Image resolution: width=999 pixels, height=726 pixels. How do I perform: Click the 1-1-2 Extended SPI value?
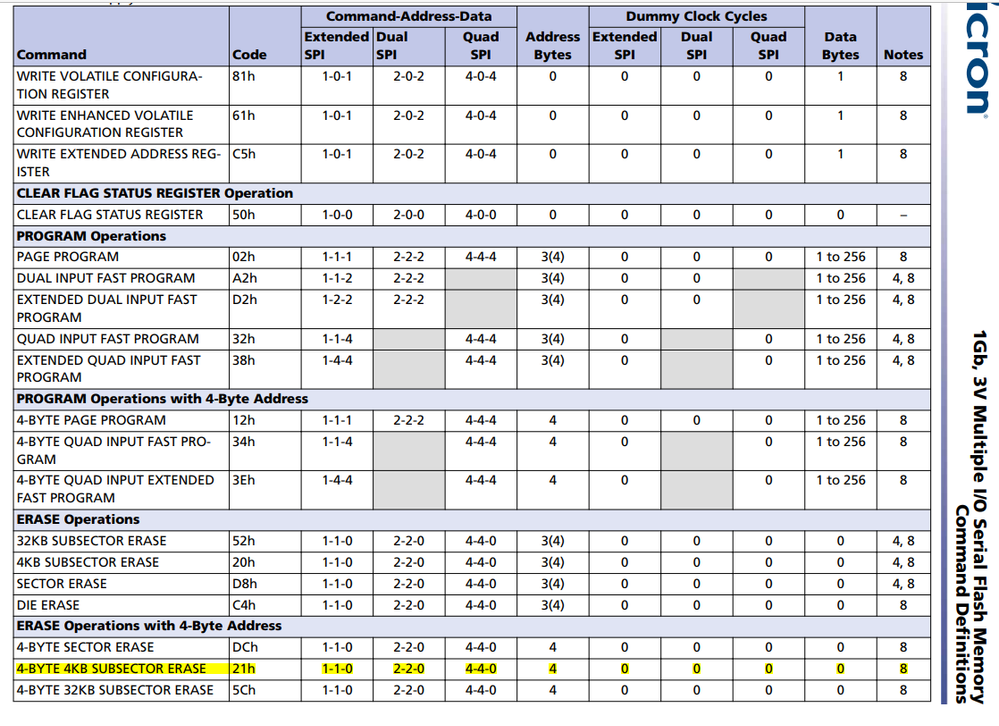tap(337, 278)
